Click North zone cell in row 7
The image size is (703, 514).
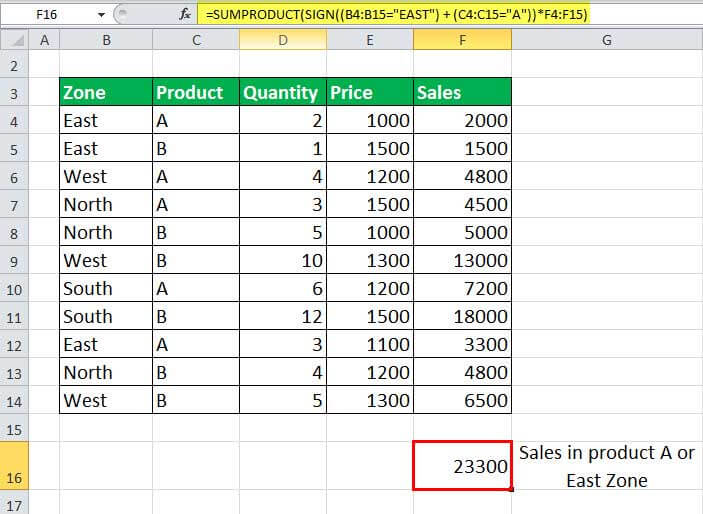click(106, 204)
